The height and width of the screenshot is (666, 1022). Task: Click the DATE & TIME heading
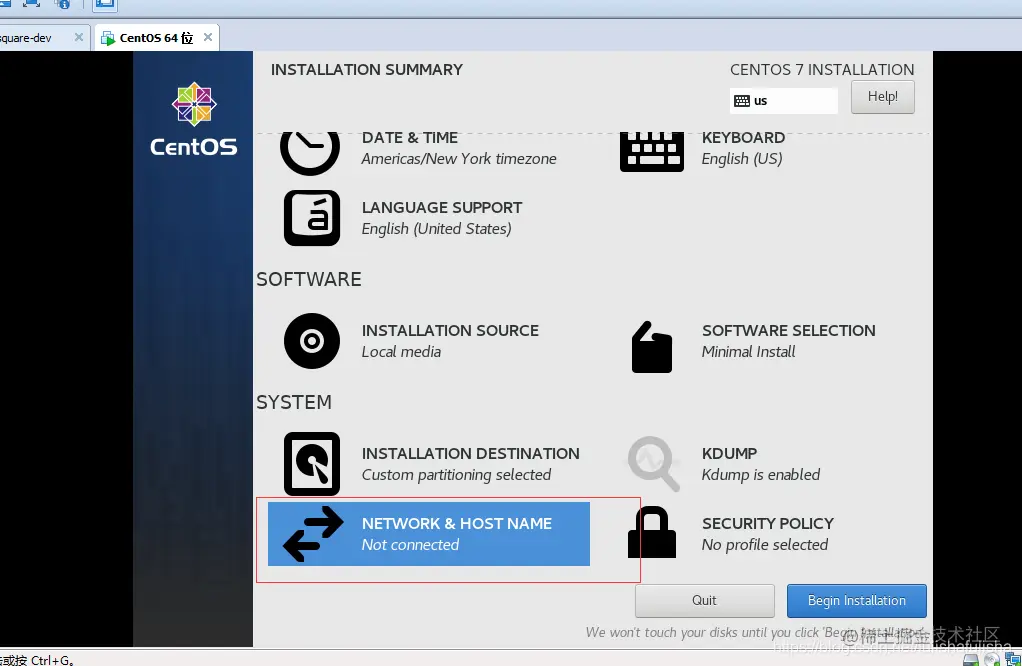tap(410, 138)
